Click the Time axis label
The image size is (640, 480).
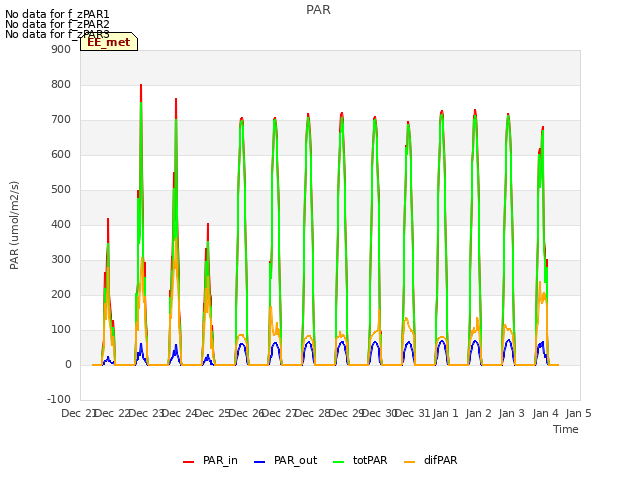[566, 429]
